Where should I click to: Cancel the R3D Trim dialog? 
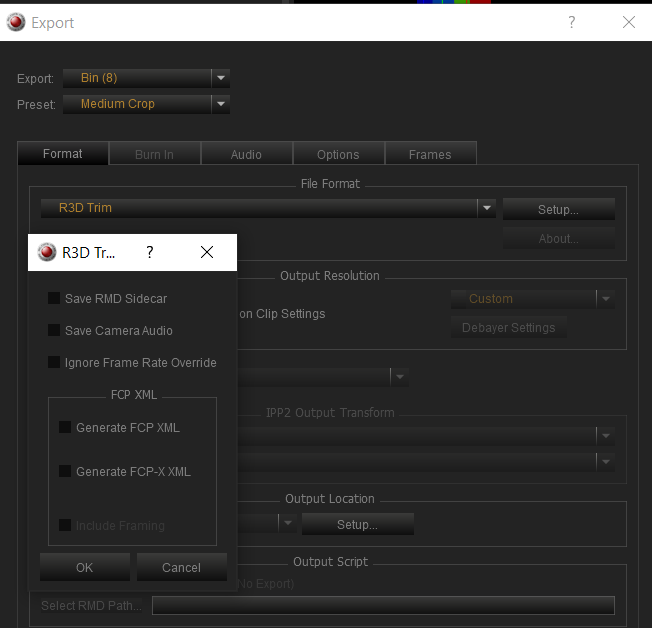coord(182,567)
